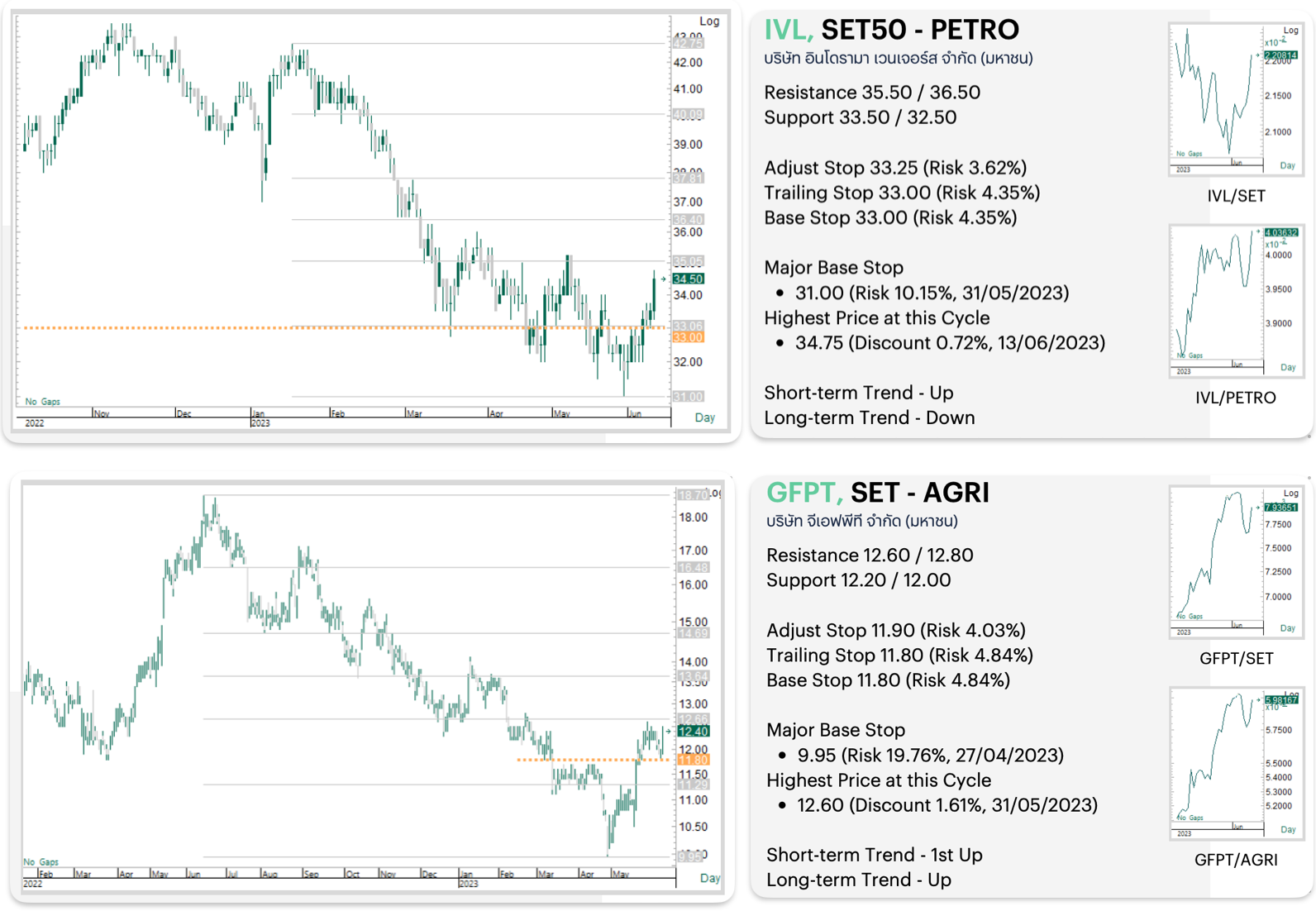Click the GFPT ticker heading
Screen dimensions: 1316x911
tap(804, 493)
